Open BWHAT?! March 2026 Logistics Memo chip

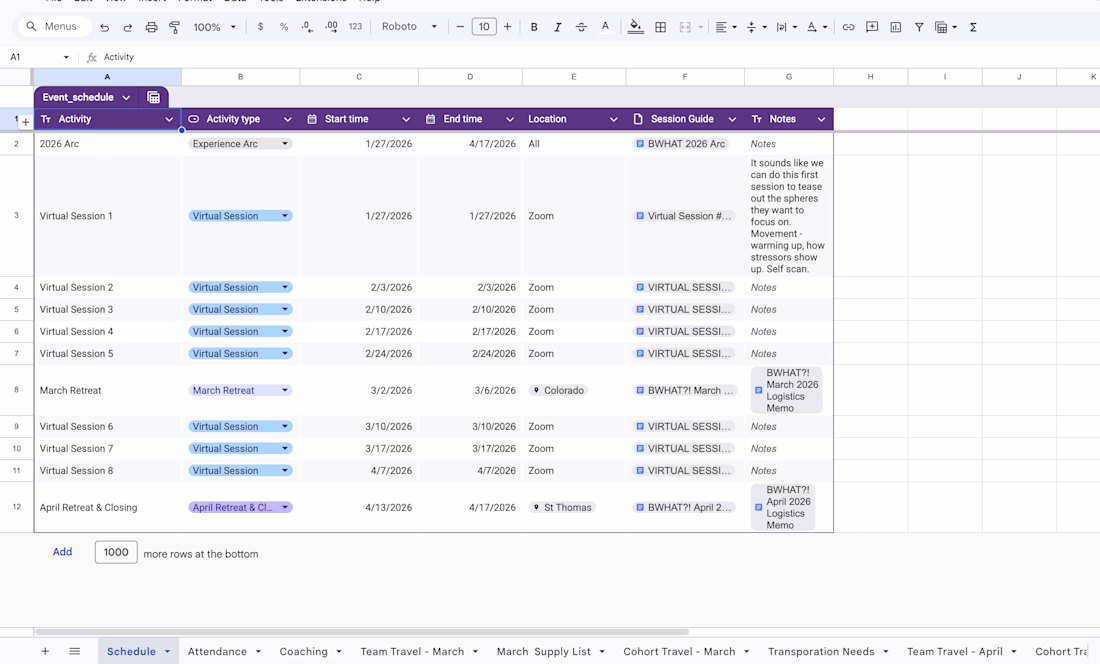coord(786,391)
